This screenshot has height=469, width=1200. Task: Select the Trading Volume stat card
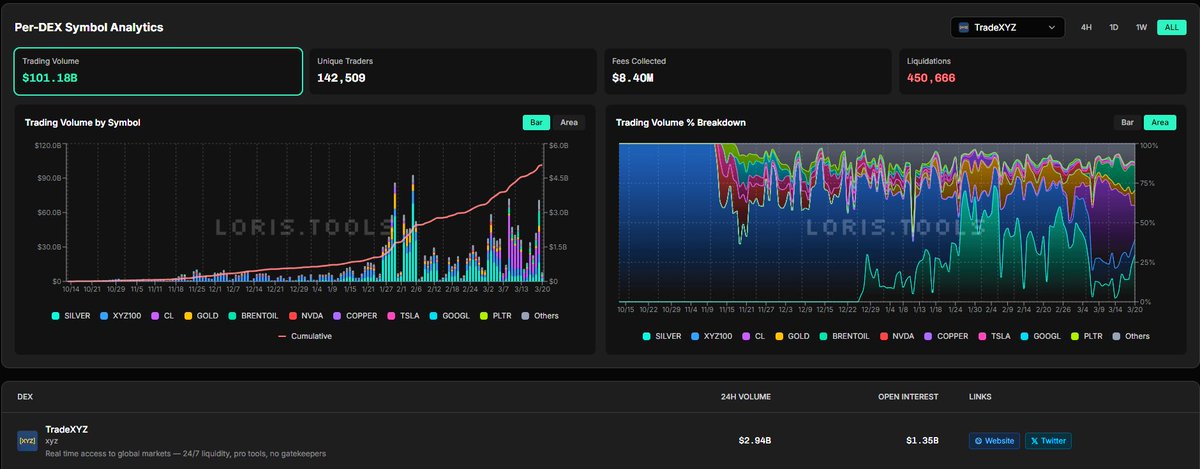[158, 71]
